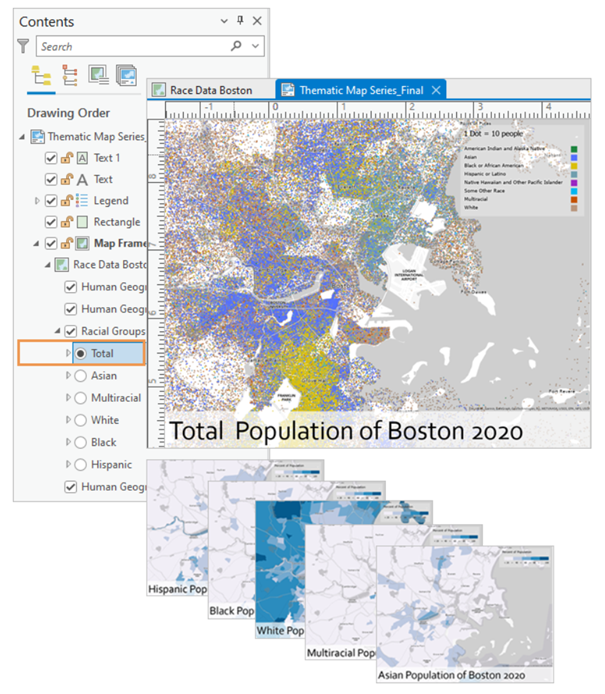
Task: Uncheck Rectangle visibility checkbox
Action: (x=51, y=222)
